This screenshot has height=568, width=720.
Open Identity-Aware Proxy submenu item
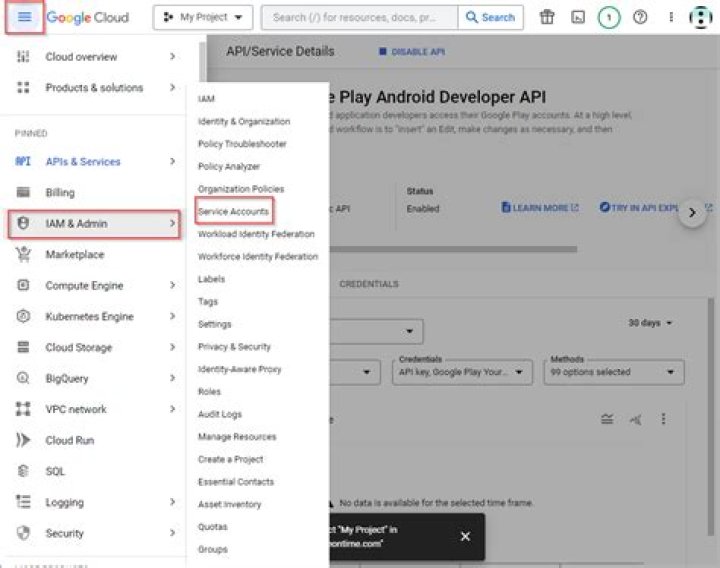[239, 369]
